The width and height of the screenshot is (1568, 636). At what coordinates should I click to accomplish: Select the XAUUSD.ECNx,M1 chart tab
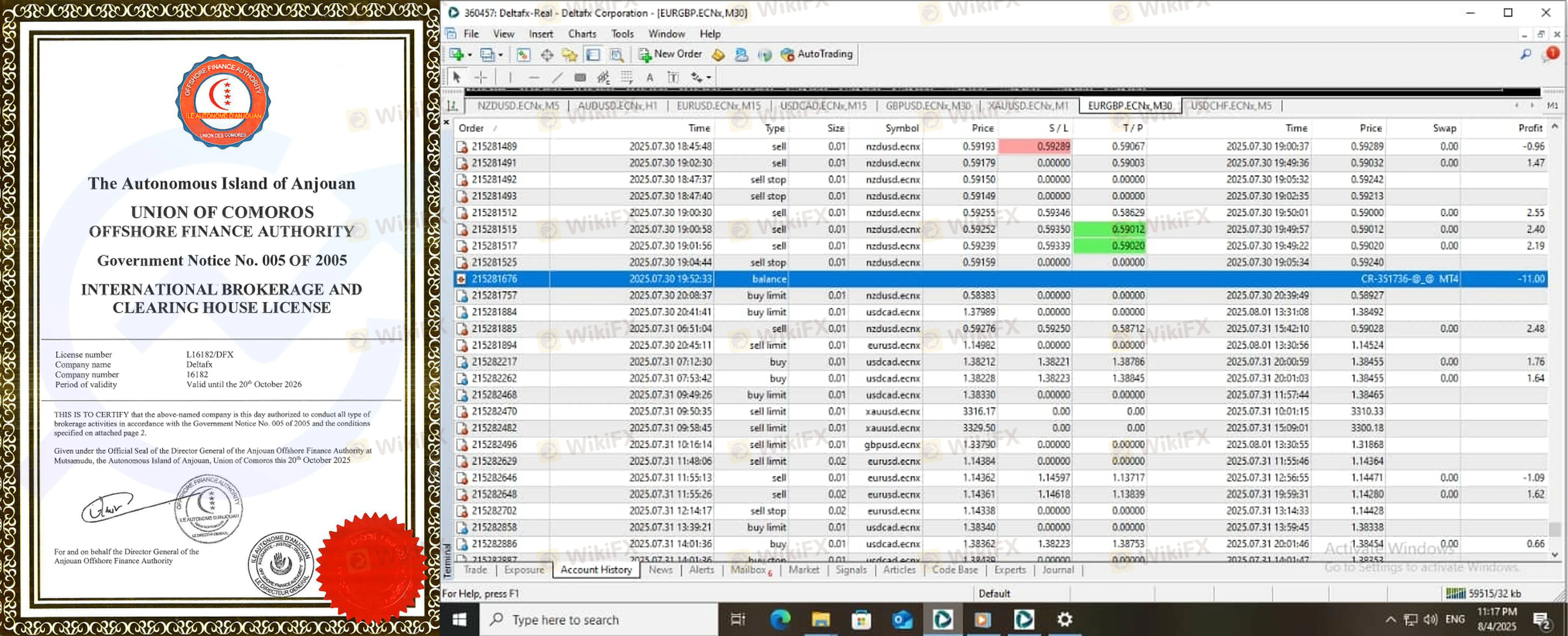point(1028,105)
